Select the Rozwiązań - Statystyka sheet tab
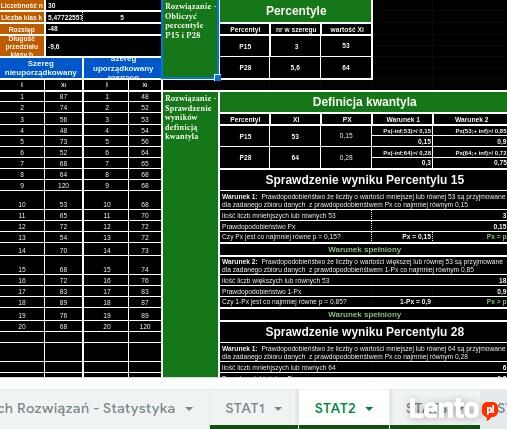The image size is (507, 429). click(x=87, y=408)
